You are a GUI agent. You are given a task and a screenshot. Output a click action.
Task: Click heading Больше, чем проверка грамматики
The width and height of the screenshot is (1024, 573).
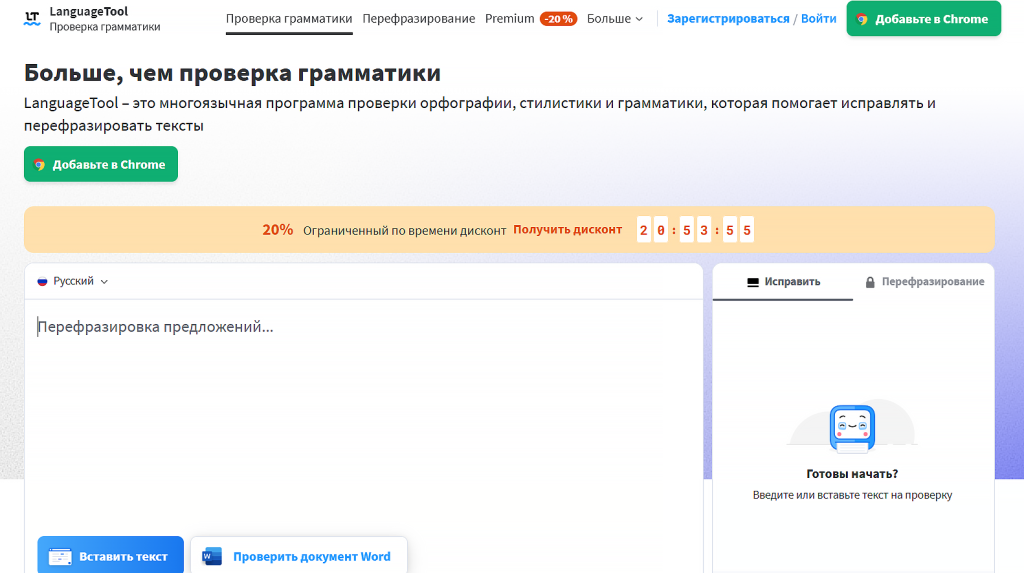pos(232,73)
